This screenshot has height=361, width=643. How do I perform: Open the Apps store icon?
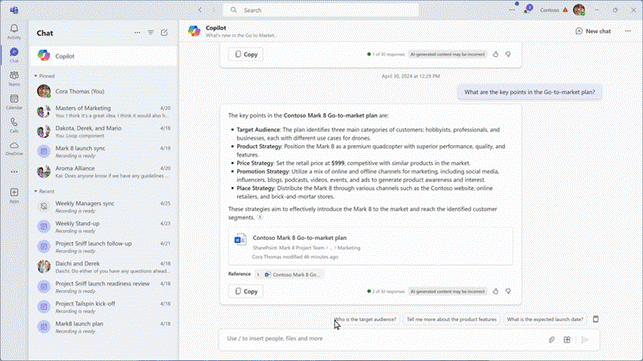click(14, 195)
